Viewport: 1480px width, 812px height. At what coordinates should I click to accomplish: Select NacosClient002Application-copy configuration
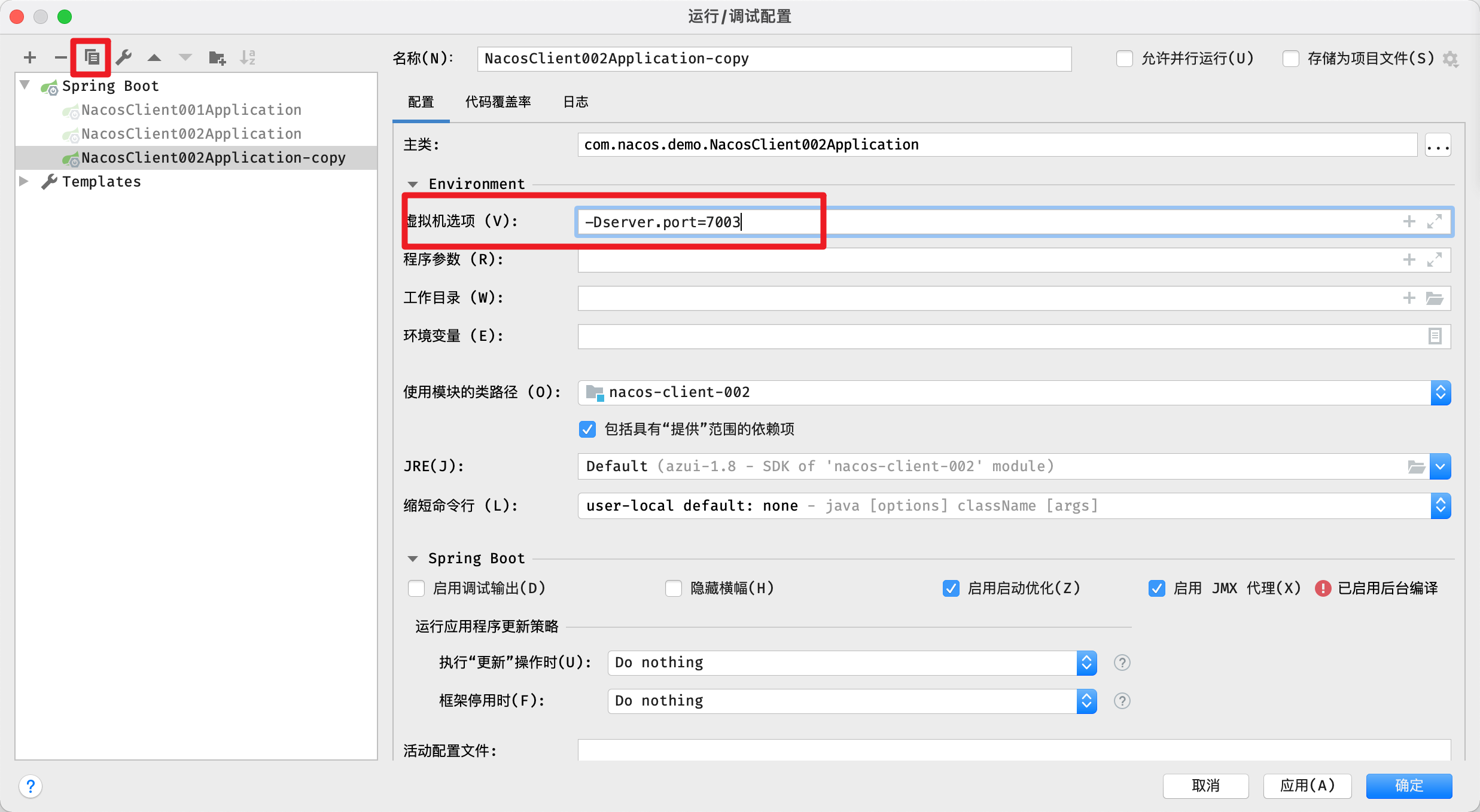pos(196,158)
